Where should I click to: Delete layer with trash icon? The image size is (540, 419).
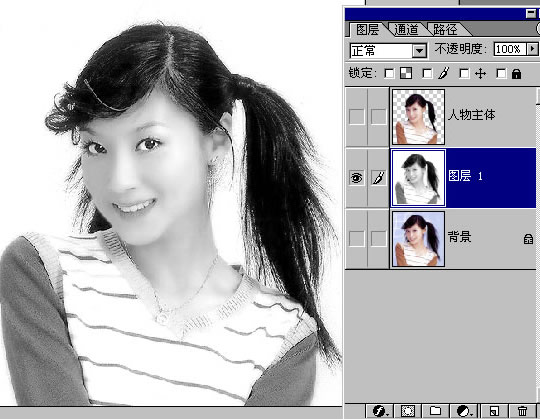click(x=522, y=411)
